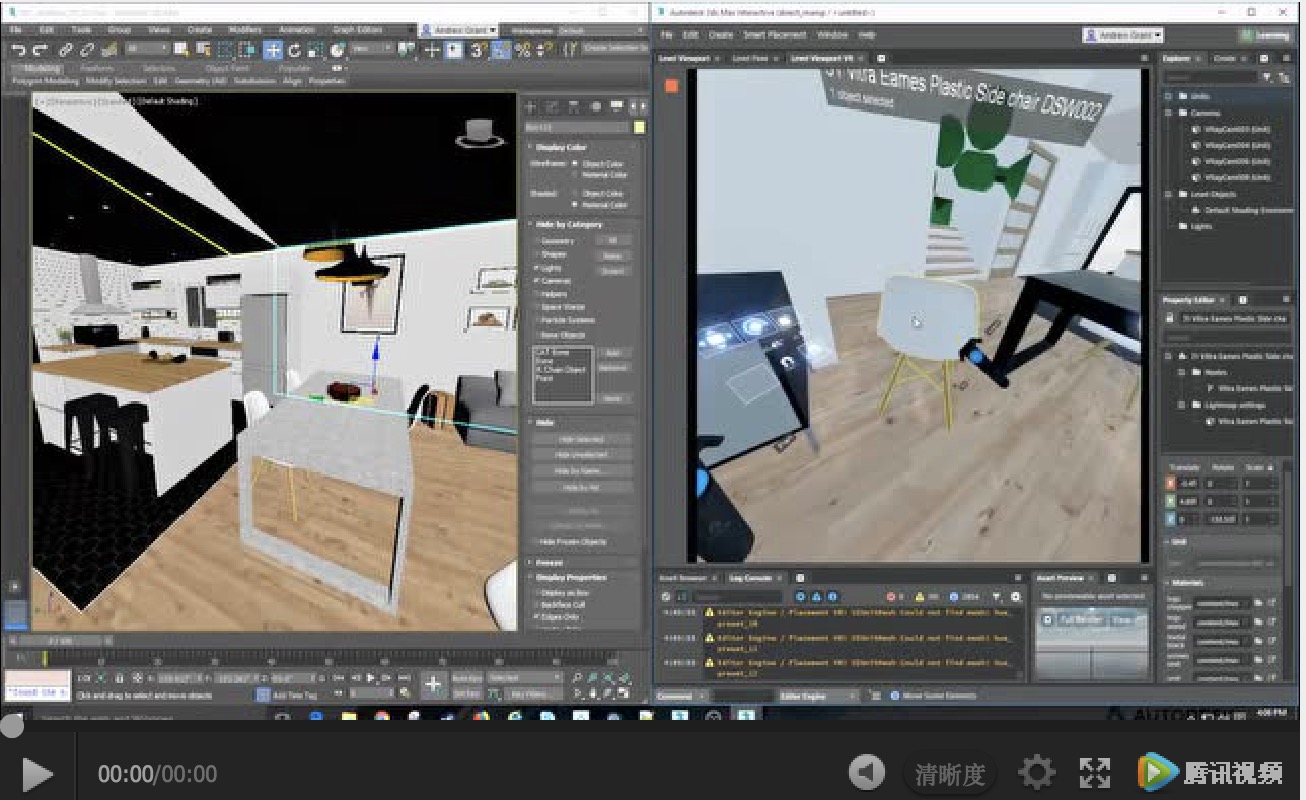Select Shaded Material Color radio button

tap(575, 204)
